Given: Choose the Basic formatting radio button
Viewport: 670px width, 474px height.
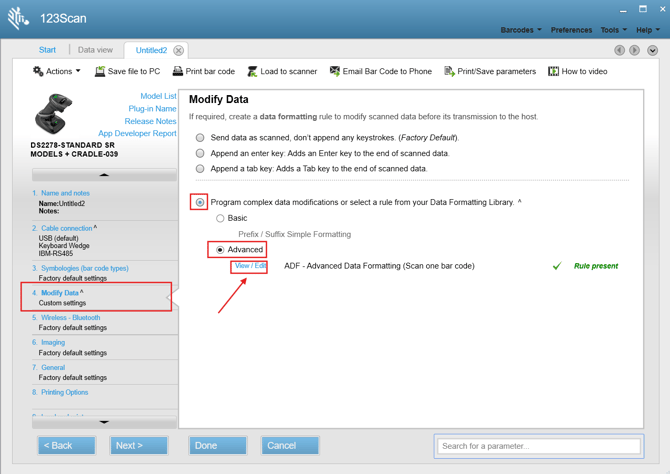Looking at the screenshot, I should click(x=220, y=218).
